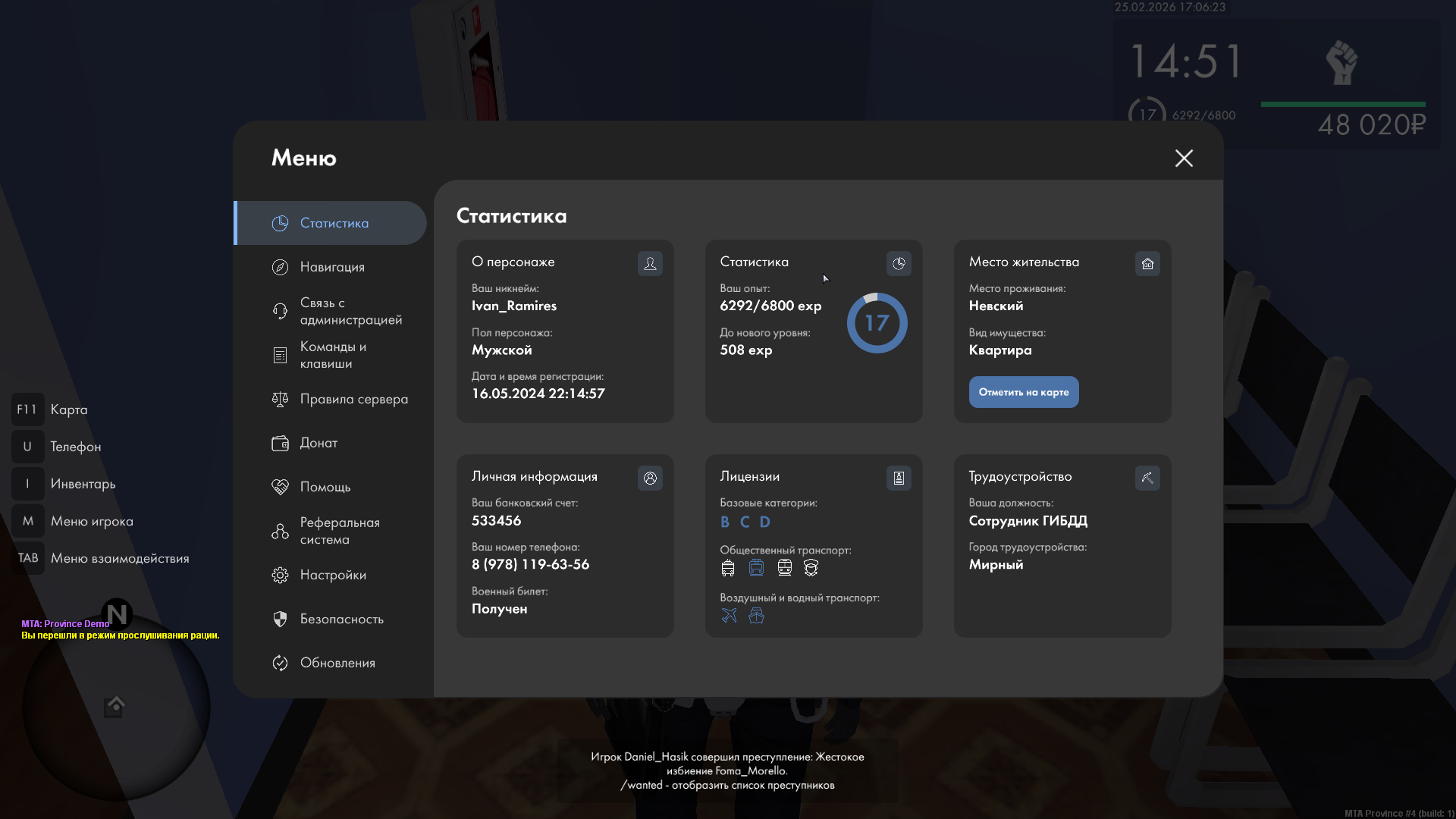This screenshot has height=819, width=1456.
Task: Open Реферальная система section
Action: [339, 531]
